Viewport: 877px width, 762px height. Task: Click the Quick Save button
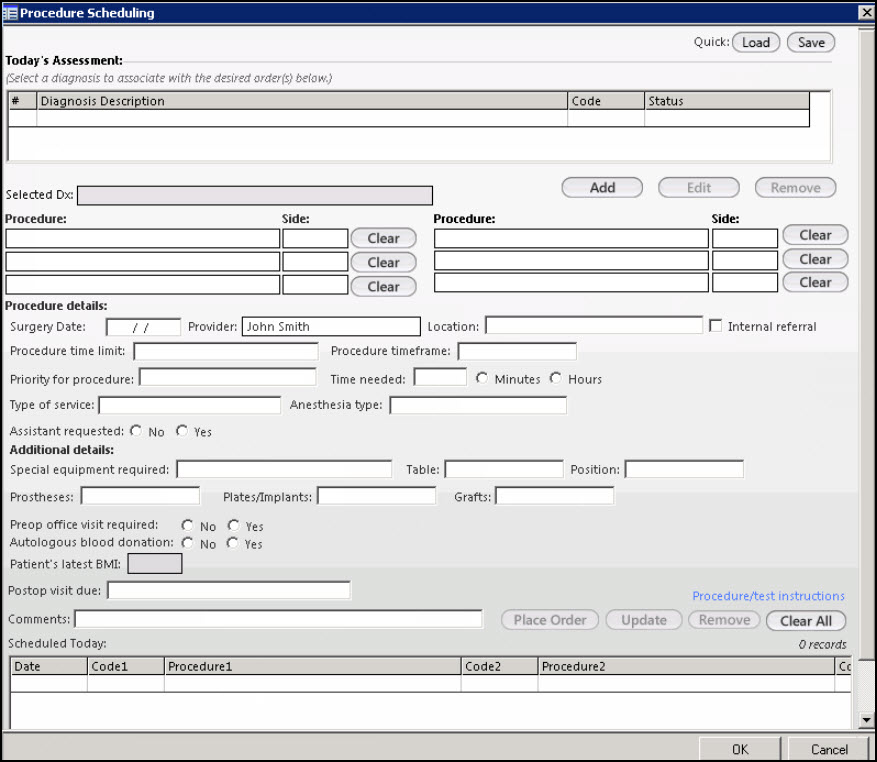811,43
